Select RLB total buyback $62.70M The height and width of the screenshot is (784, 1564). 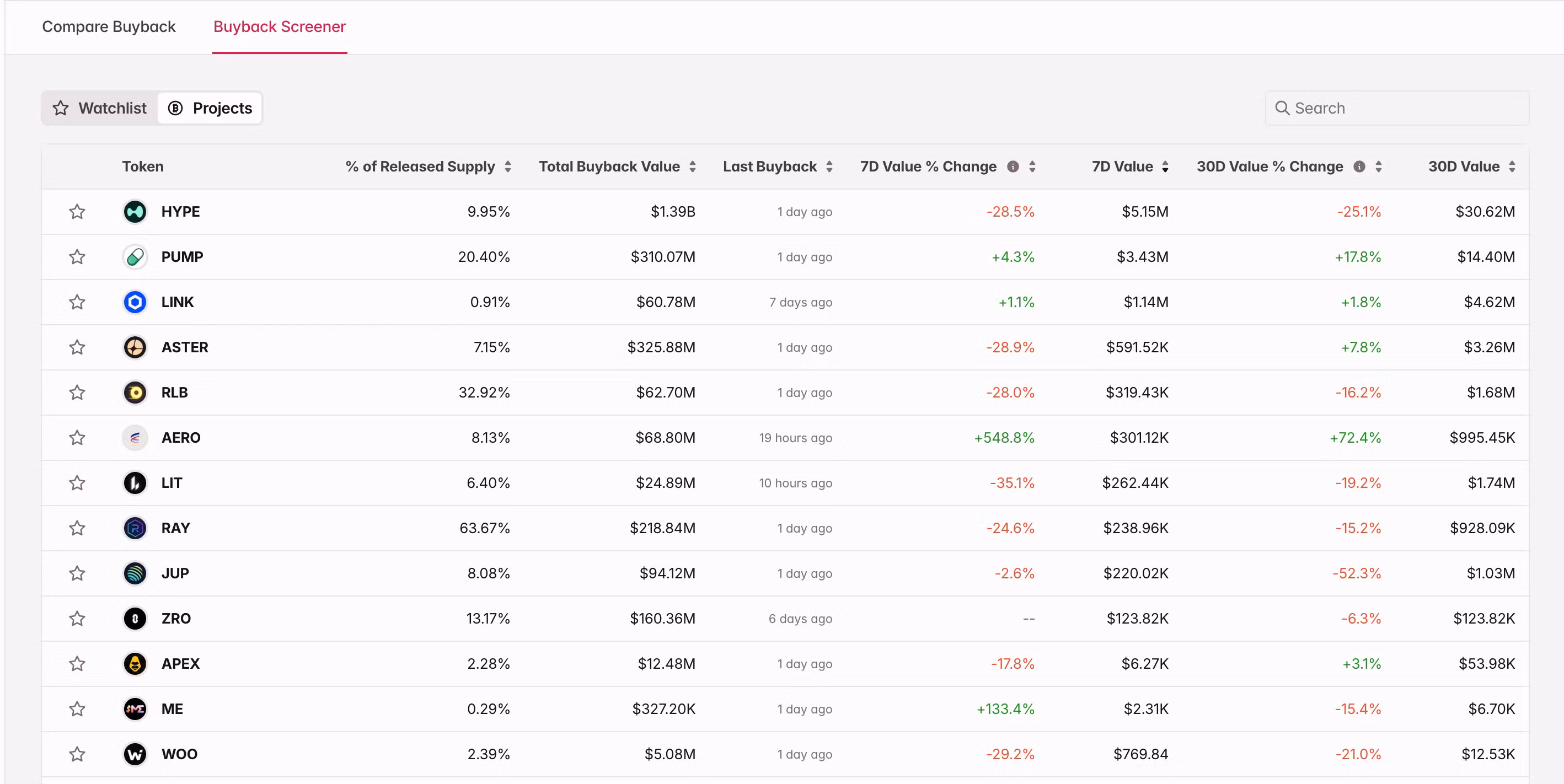[666, 393]
